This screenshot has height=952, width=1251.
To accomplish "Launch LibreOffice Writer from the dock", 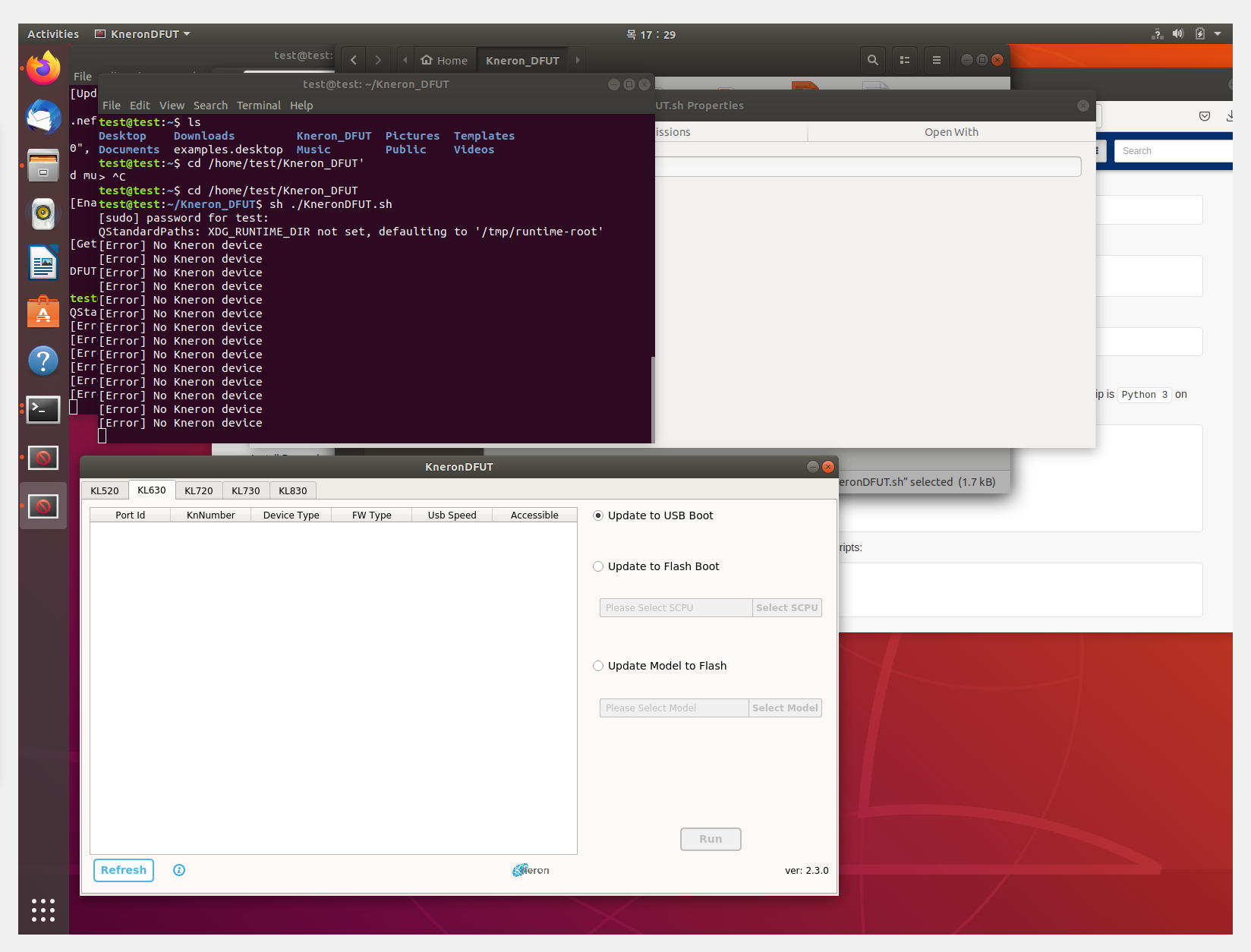I will (43, 263).
